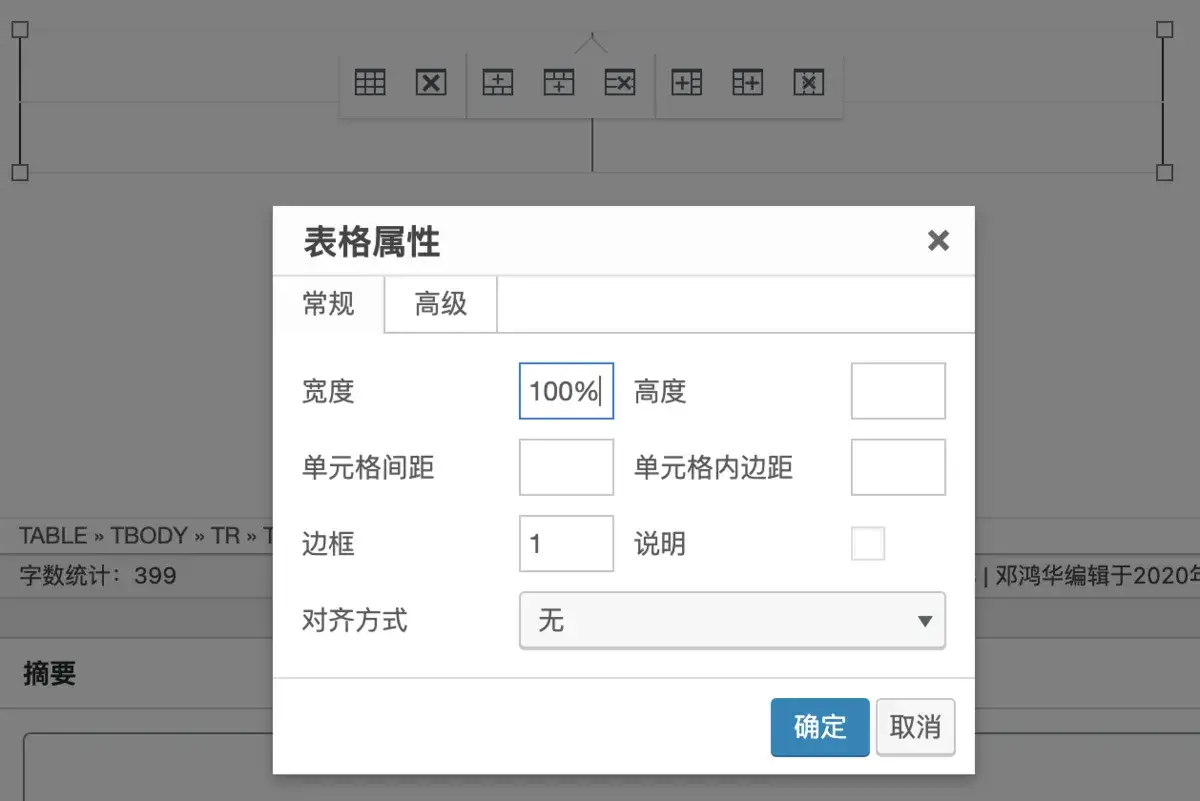Click the 邓鸿华编辑于2020年 status text
This screenshot has width=1200, height=801.
[1097, 576]
